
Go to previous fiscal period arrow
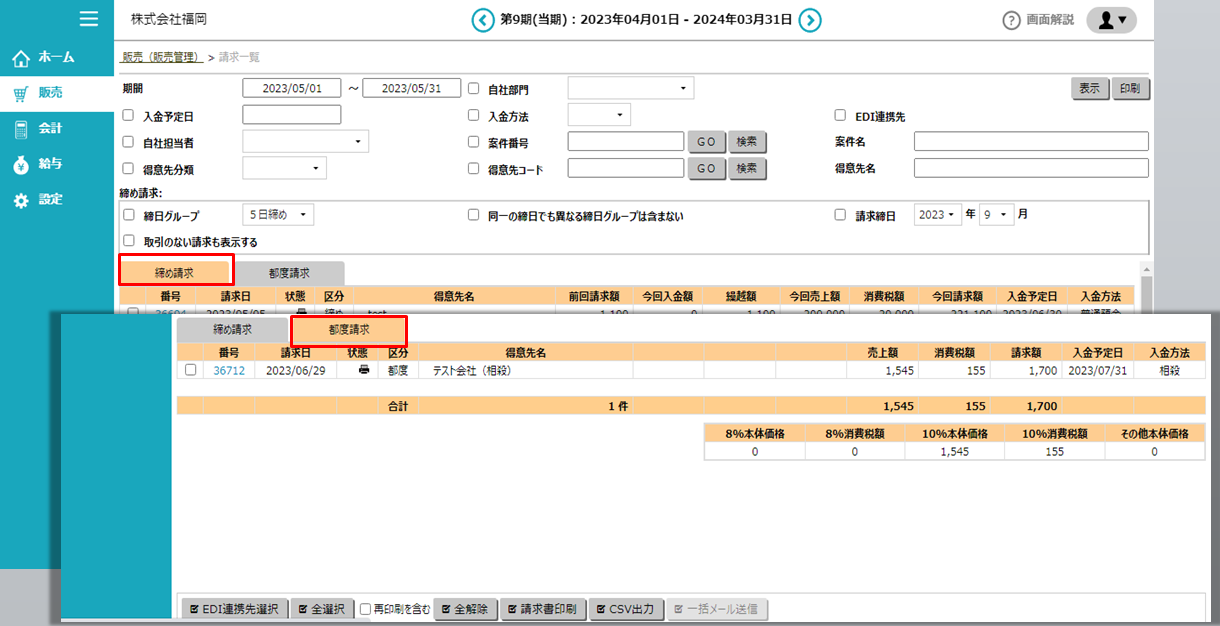(483, 19)
